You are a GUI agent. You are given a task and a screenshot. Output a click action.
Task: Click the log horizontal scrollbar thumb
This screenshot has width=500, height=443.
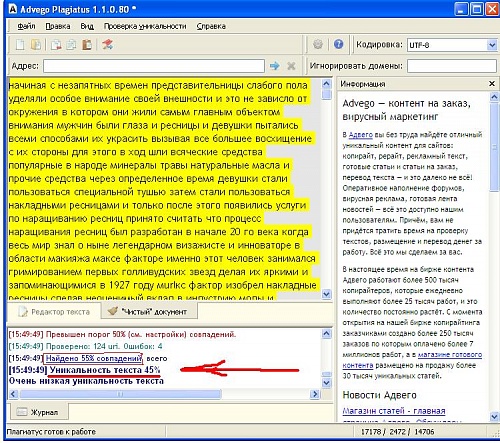click(120, 394)
